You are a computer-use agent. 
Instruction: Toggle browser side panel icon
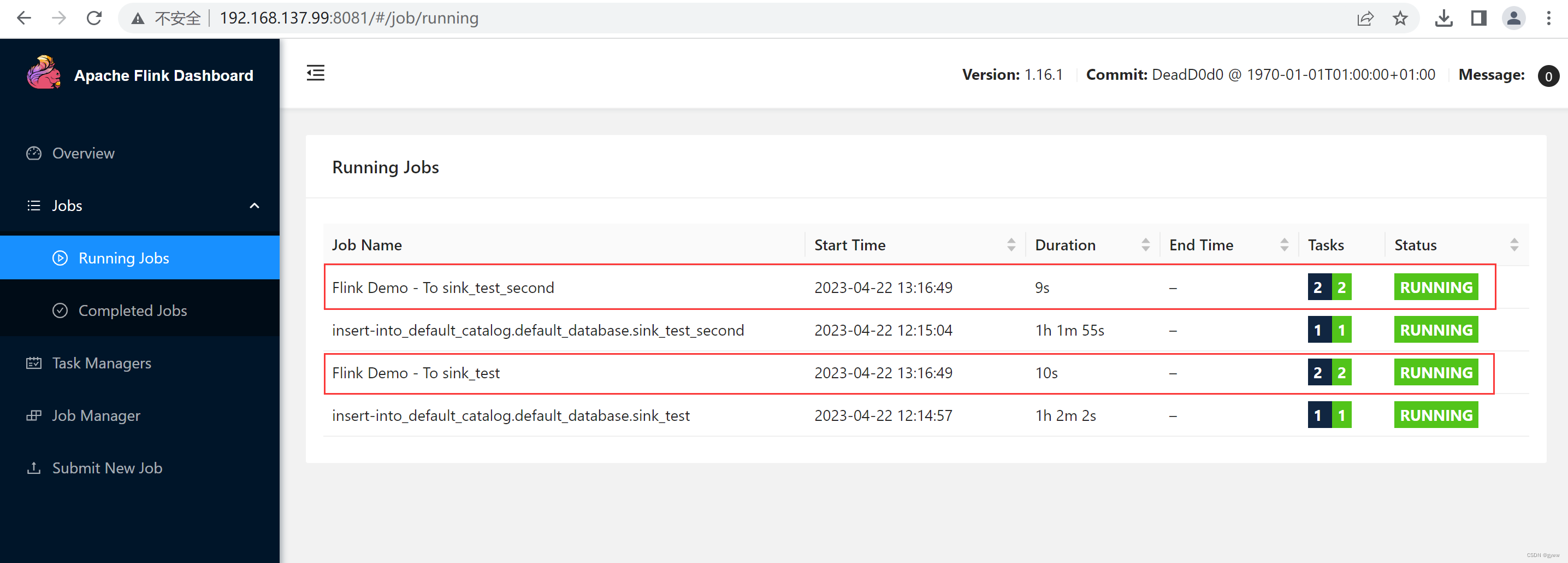(1478, 18)
